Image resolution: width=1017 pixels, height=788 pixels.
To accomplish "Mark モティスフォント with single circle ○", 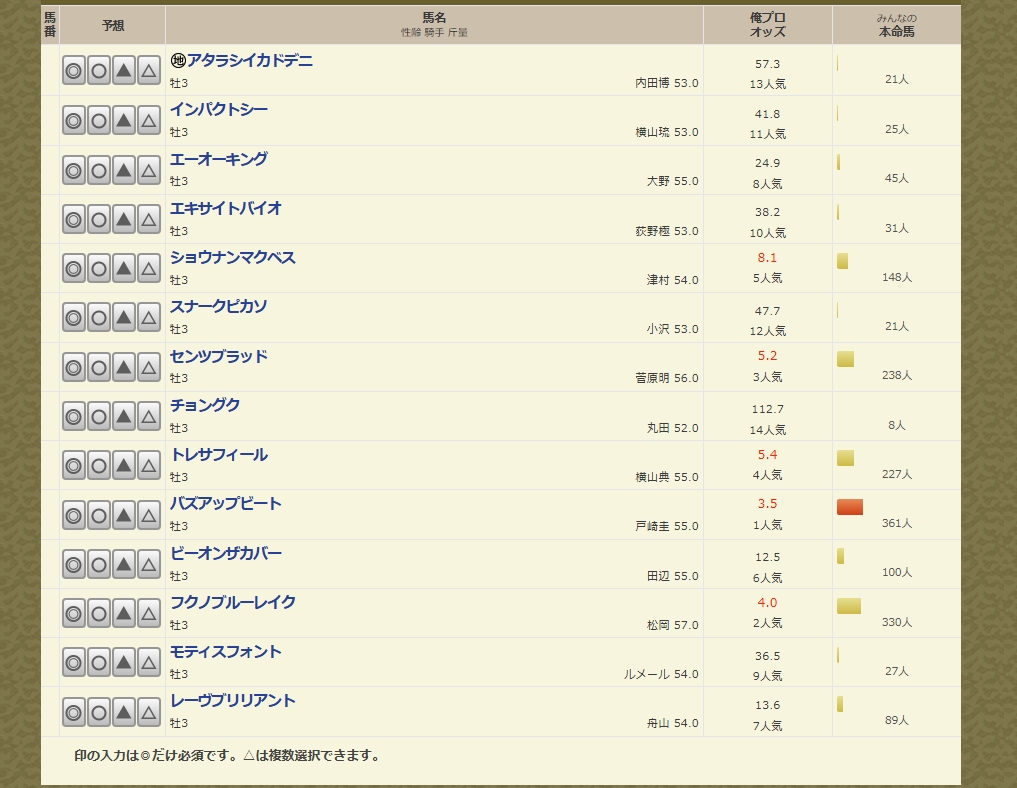I will coord(99,663).
